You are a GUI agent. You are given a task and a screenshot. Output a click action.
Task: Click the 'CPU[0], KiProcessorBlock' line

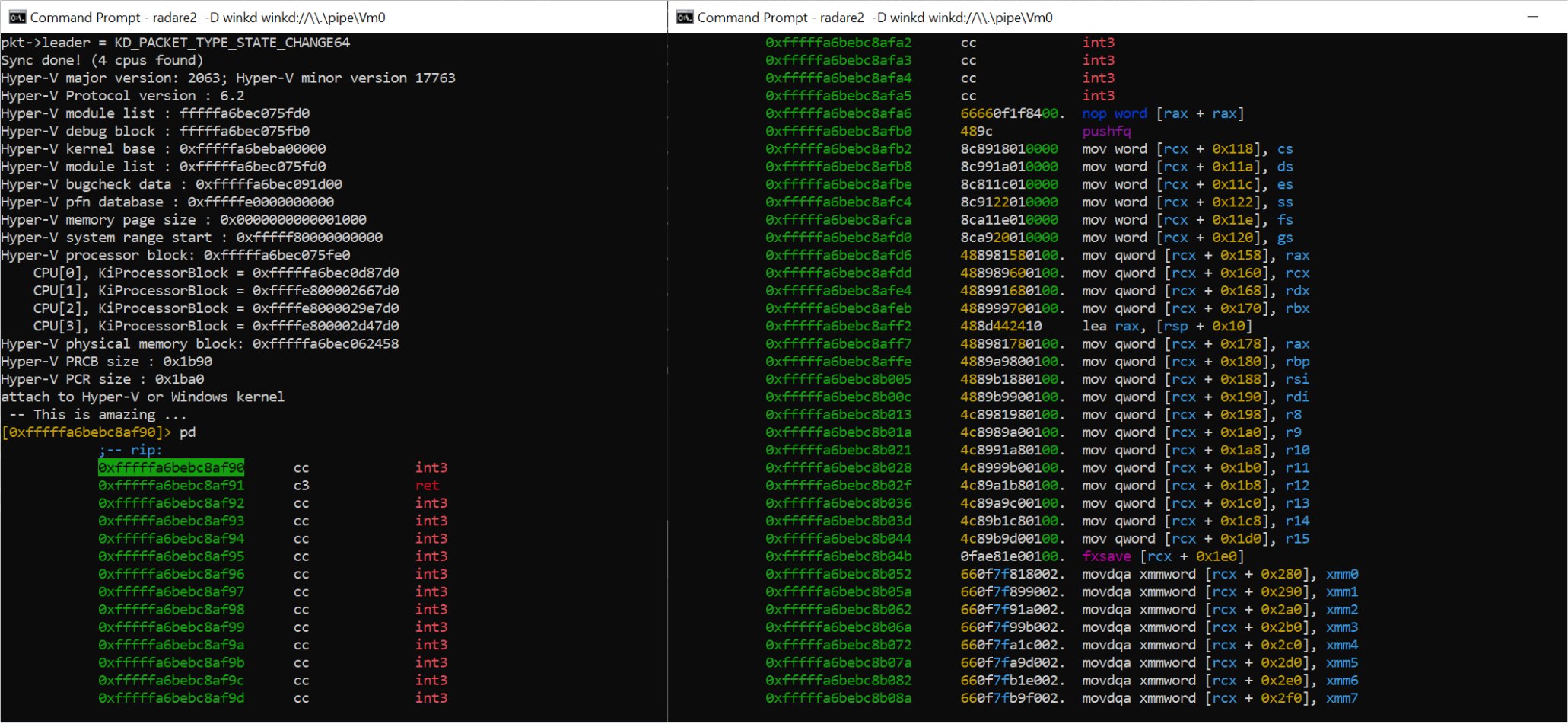tap(216, 273)
